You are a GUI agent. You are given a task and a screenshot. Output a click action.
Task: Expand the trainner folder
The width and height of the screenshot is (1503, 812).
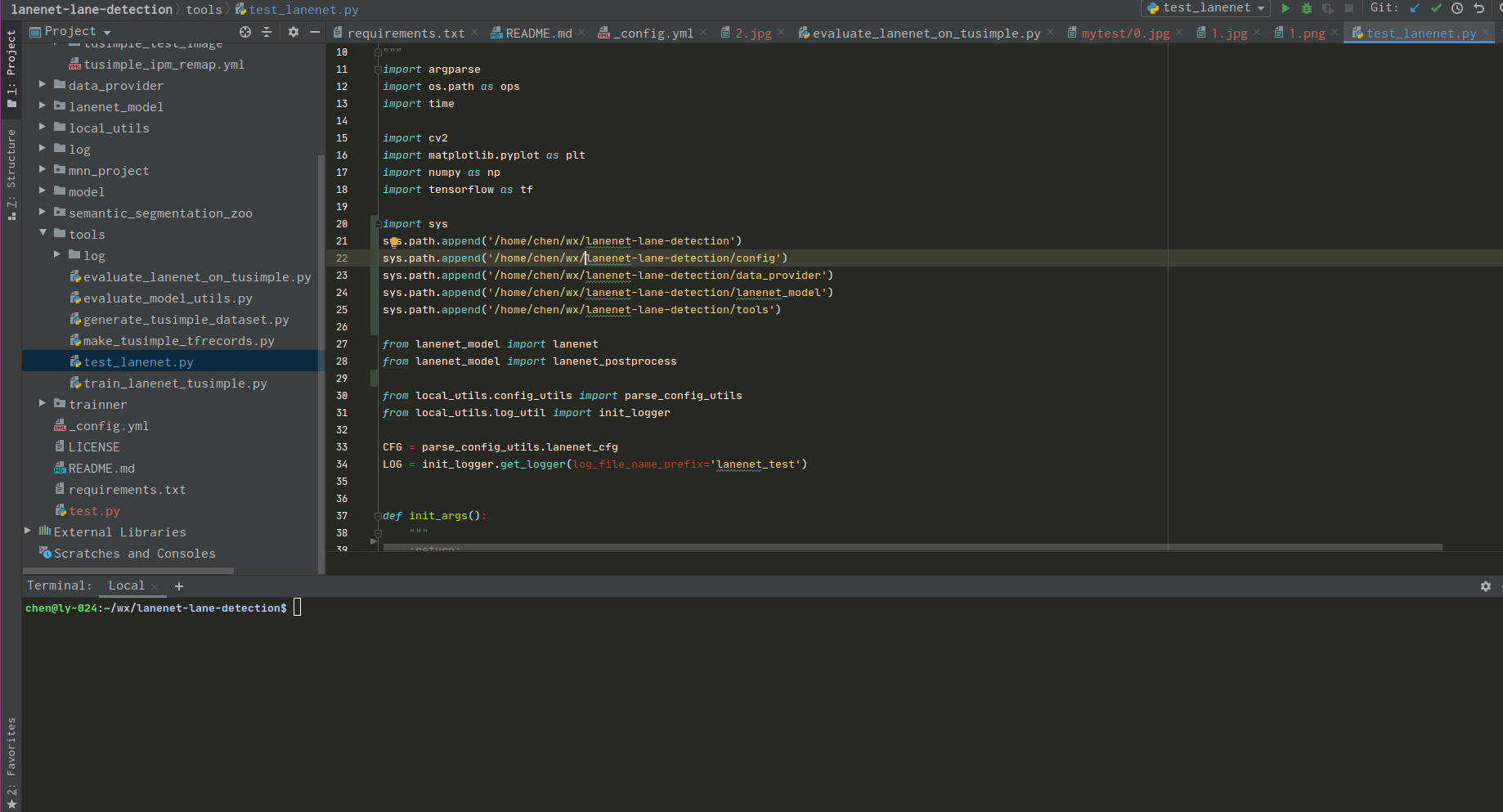[43, 403]
